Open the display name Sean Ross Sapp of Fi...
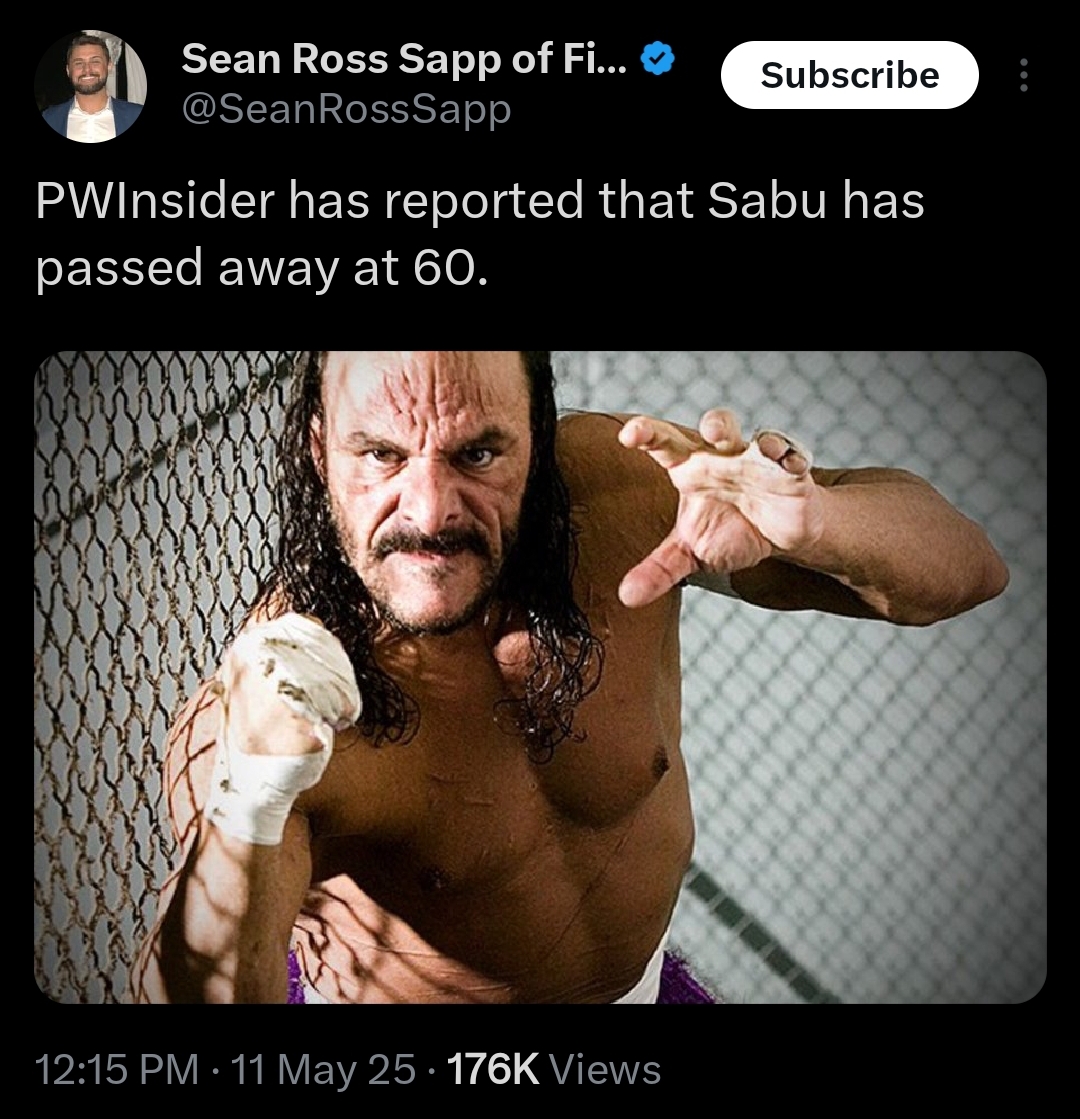Viewport: 1080px width, 1119px height. (404, 59)
